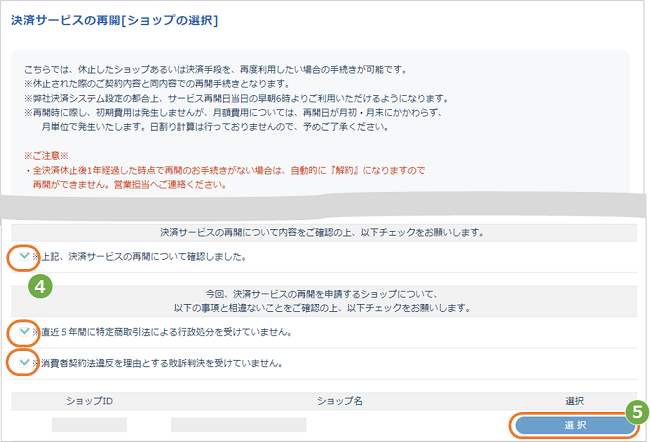Click the greyed-out shop name cell

click(239, 425)
